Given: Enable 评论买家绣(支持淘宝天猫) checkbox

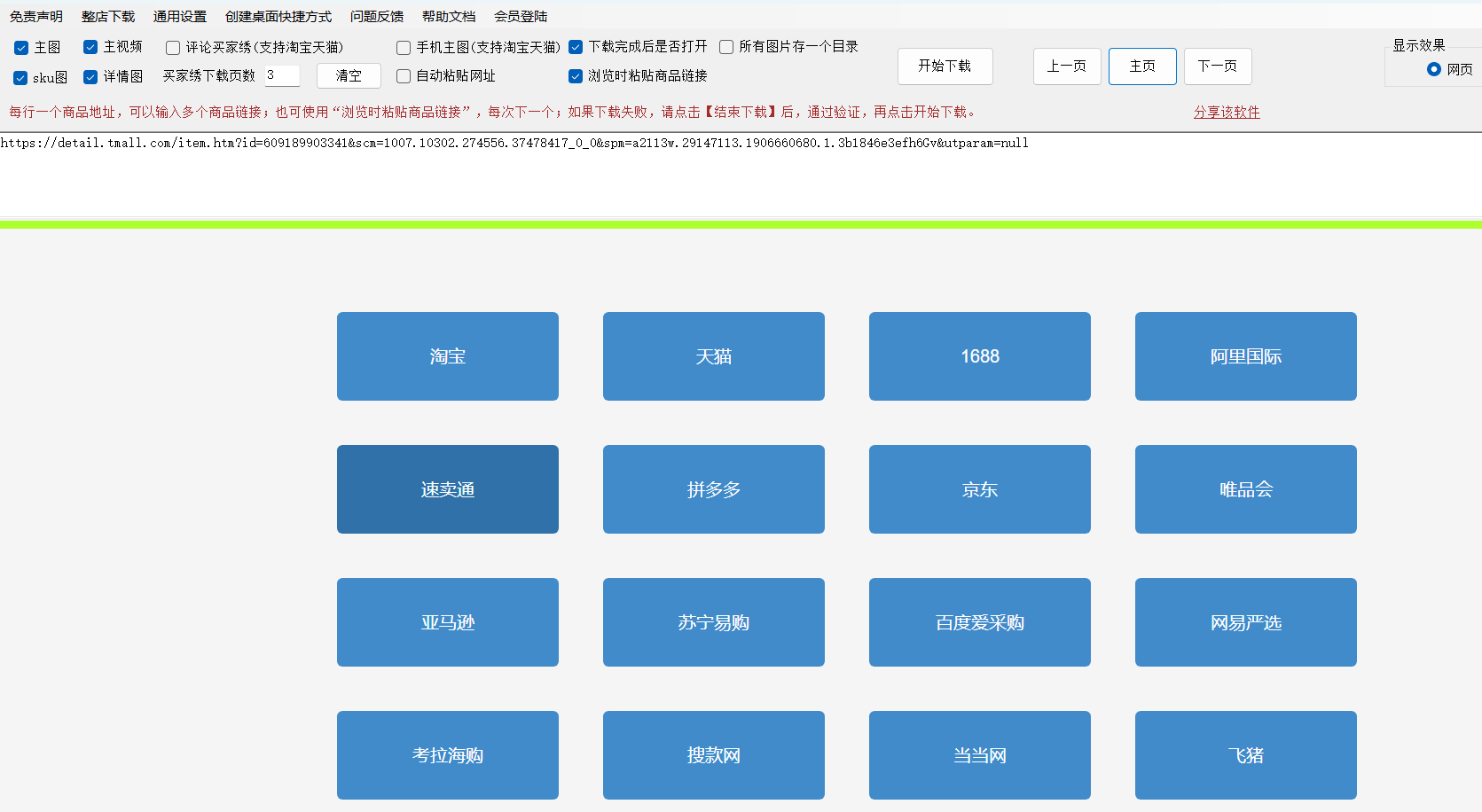Looking at the screenshot, I should (x=173, y=48).
